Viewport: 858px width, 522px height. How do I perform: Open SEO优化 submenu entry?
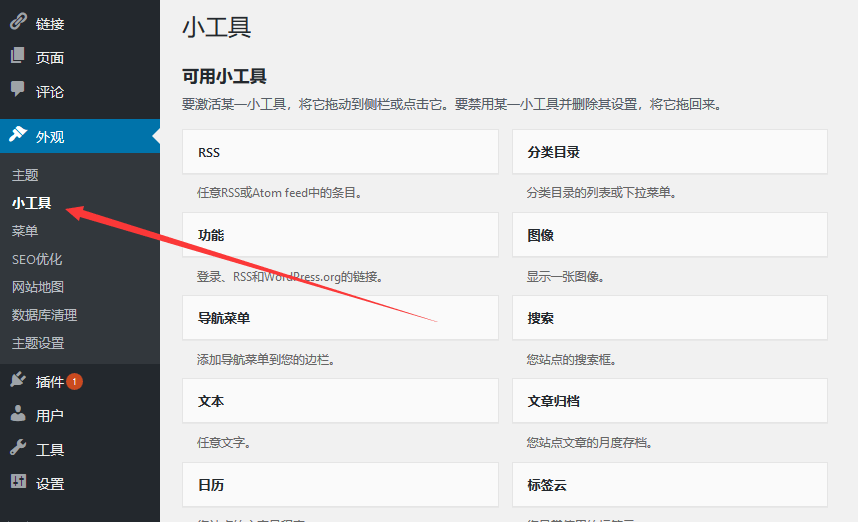(37, 259)
